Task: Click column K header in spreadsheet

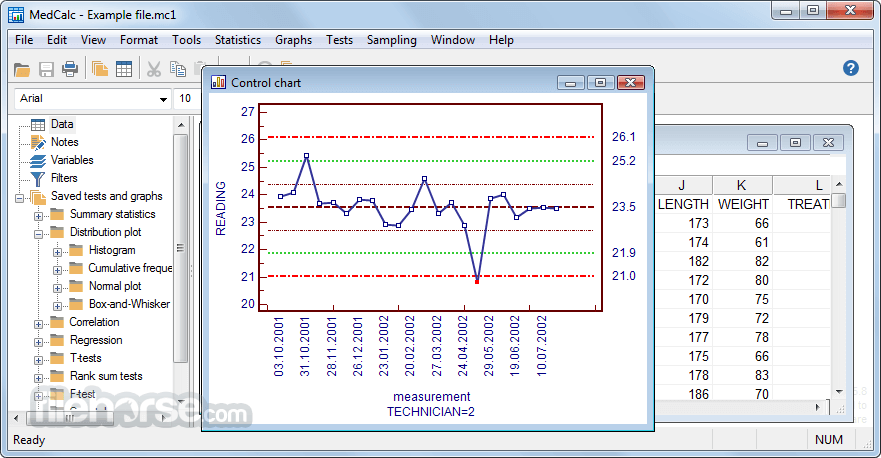Action: 742,185
